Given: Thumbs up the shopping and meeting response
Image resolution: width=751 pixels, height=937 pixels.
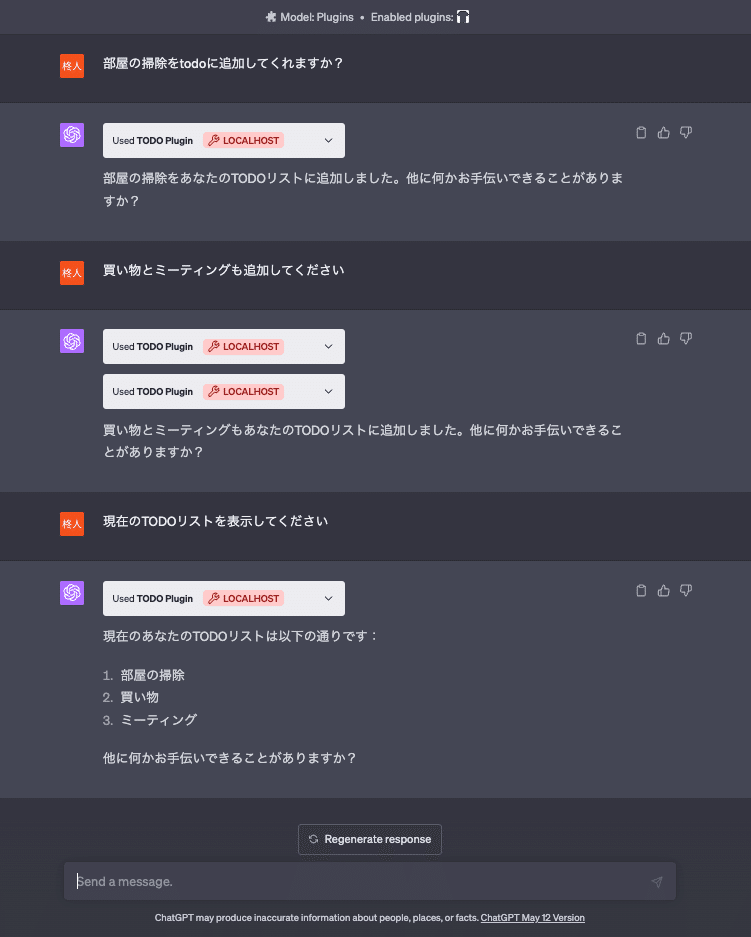Looking at the screenshot, I should (664, 339).
